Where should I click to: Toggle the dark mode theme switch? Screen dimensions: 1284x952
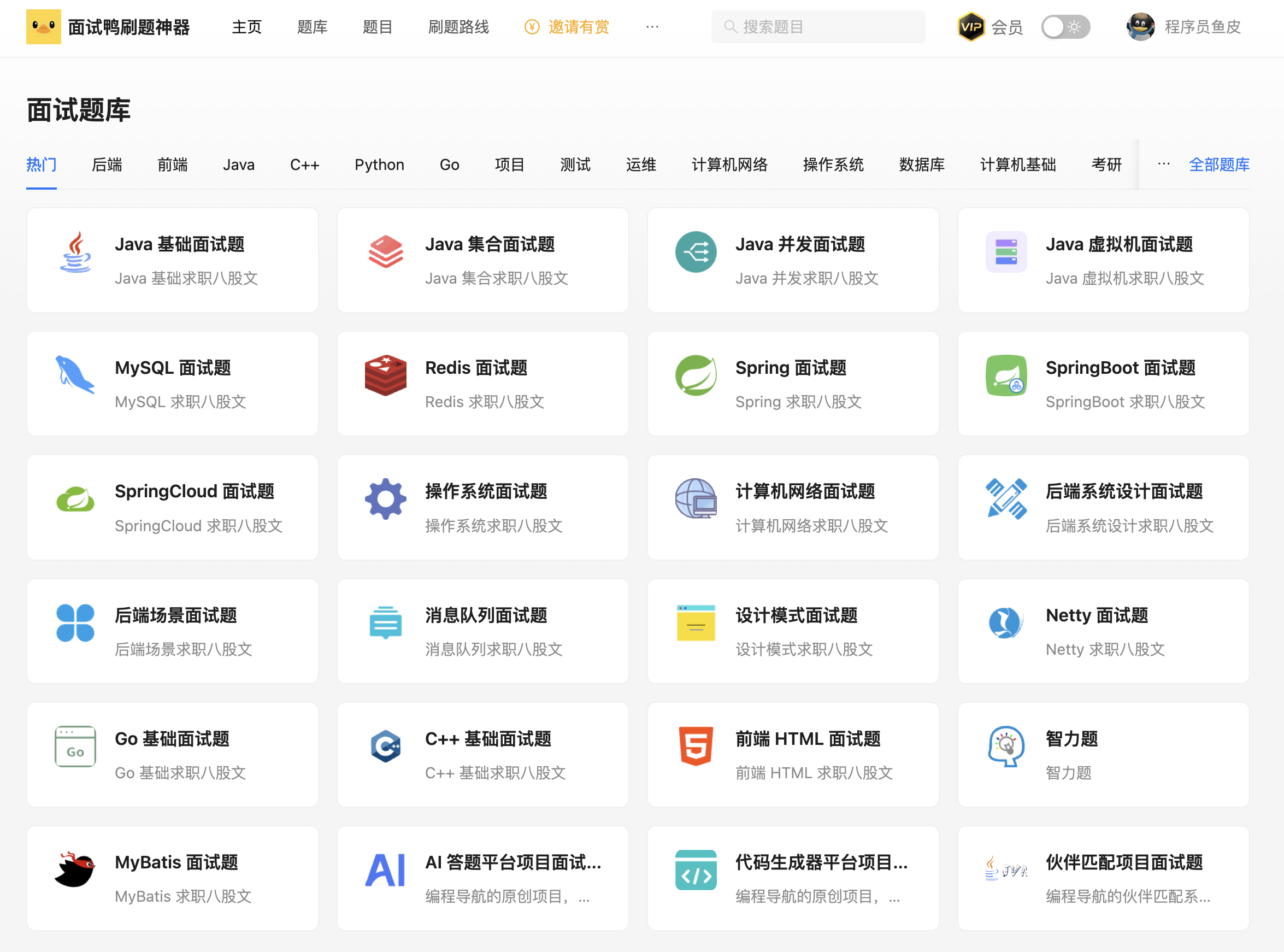pyautogui.click(x=1065, y=27)
